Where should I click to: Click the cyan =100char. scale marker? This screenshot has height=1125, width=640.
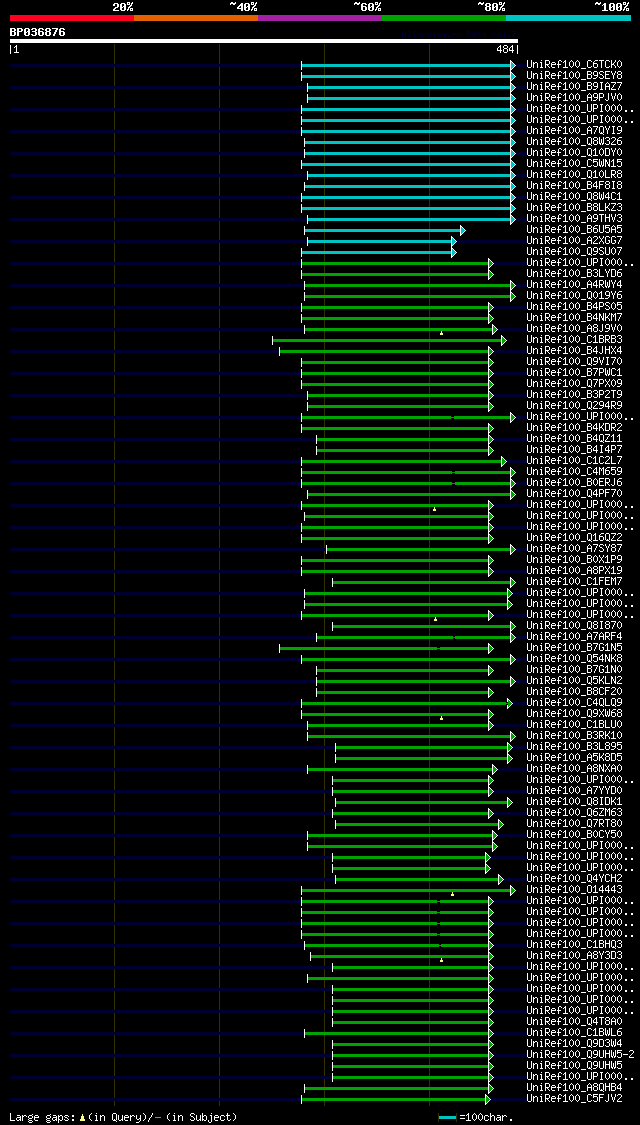(x=447, y=1117)
